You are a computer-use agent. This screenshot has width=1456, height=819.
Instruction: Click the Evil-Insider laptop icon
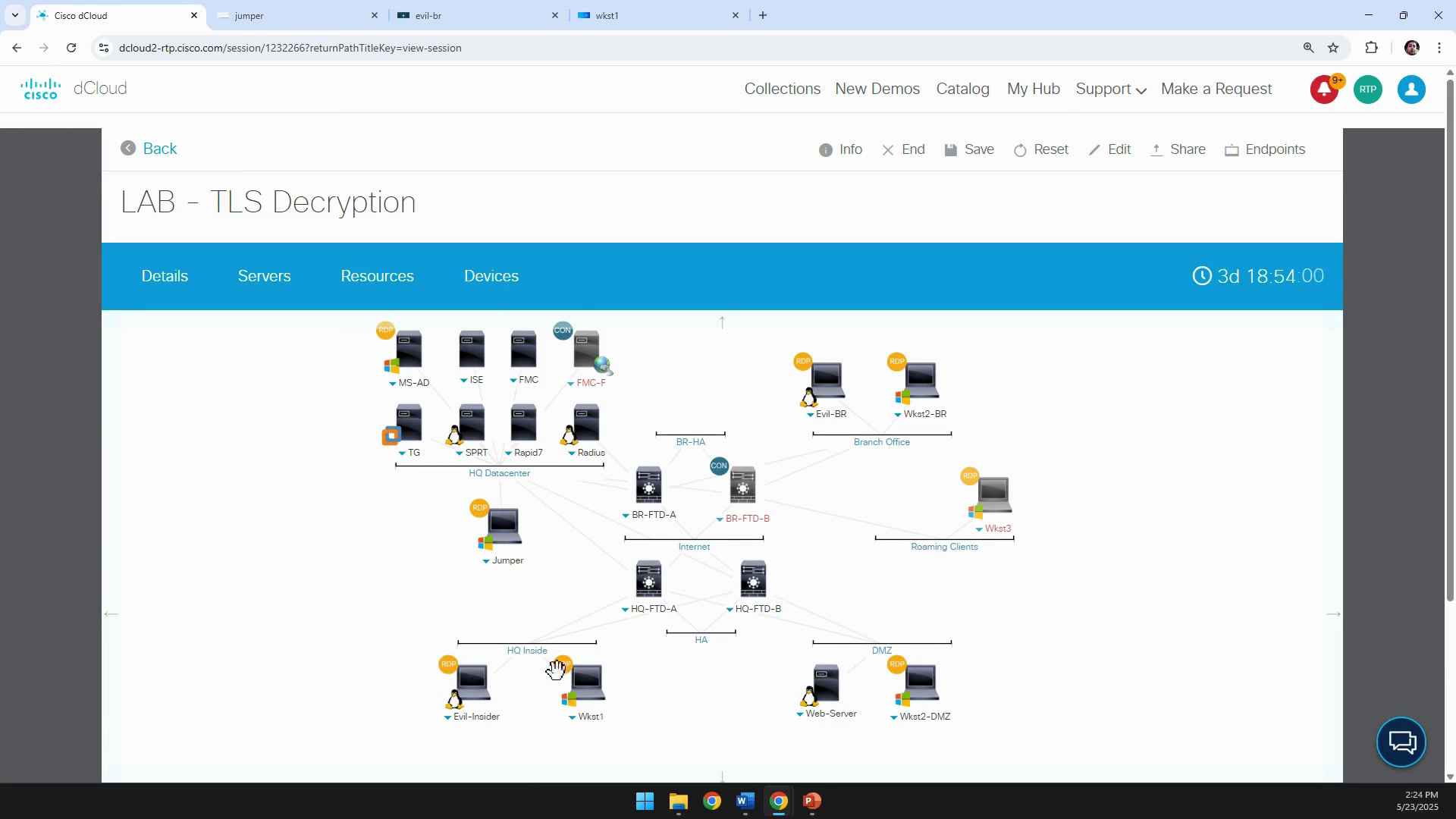click(x=472, y=683)
